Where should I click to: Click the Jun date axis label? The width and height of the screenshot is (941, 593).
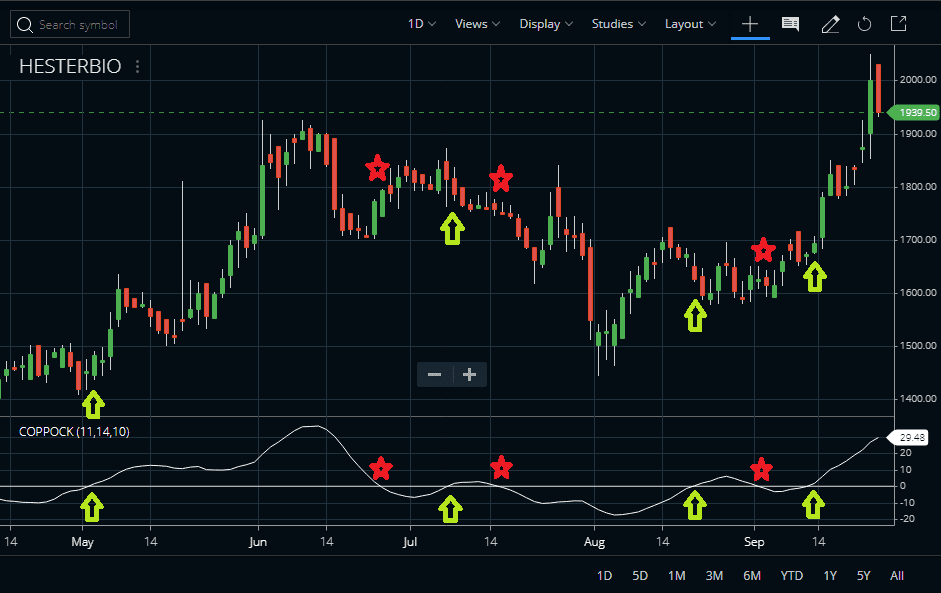257,542
